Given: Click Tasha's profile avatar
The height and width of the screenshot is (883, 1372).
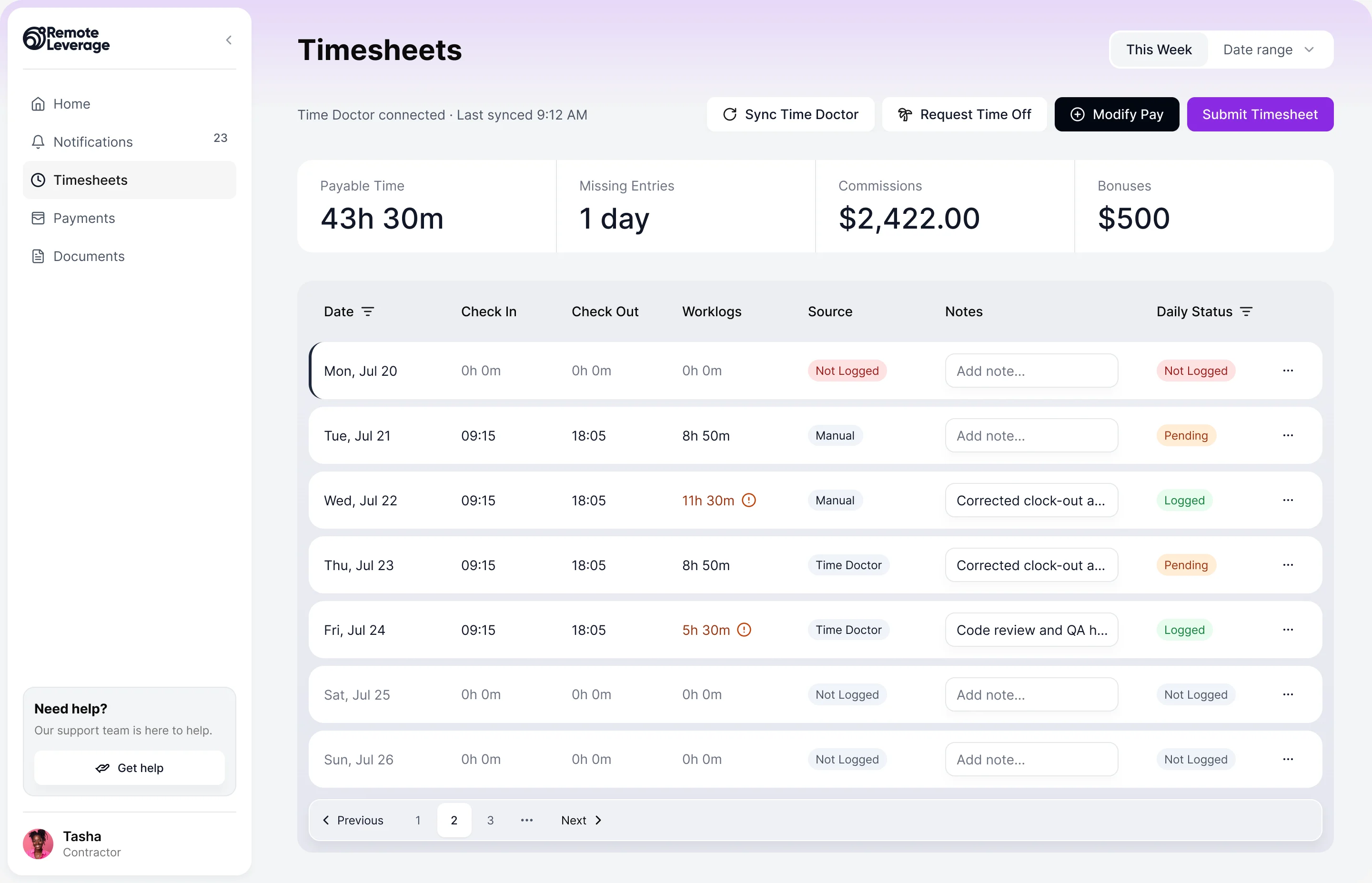Looking at the screenshot, I should 39,844.
